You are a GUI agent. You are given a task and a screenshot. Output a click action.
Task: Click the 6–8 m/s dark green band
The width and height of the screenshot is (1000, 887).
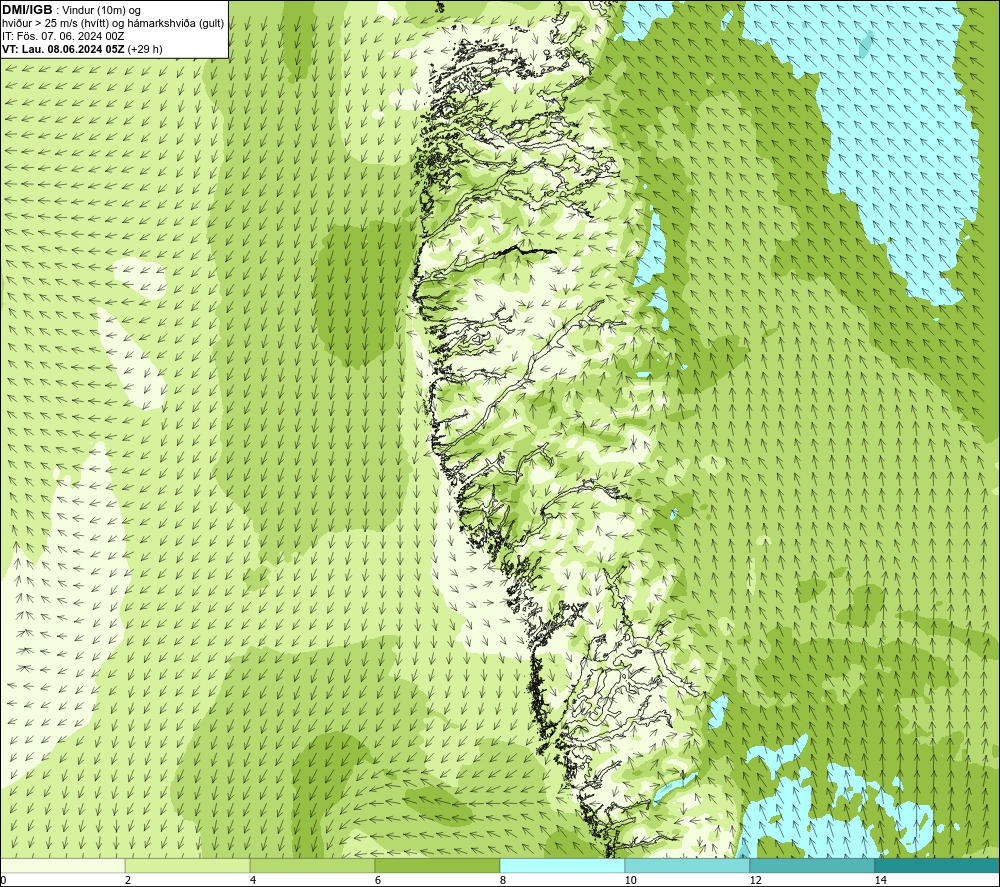coord(438,865)
